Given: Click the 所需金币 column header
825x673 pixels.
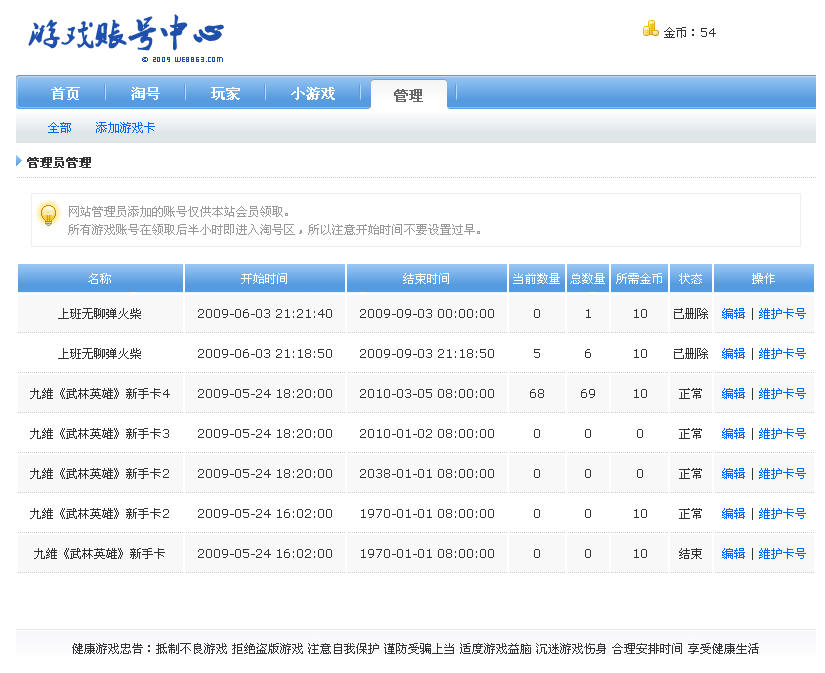Looking at the screenshot, I should (639, 278).
